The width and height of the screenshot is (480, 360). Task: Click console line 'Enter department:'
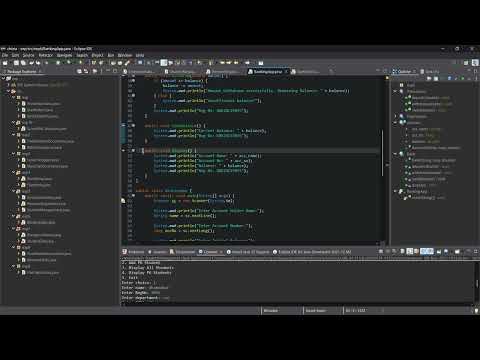(x=140, y=298)
